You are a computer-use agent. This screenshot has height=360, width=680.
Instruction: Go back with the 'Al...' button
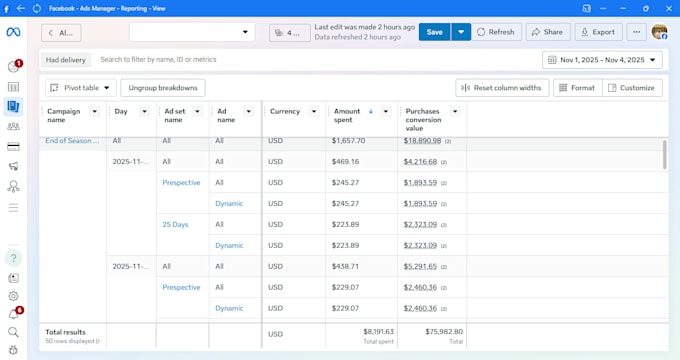click(61, 33)
